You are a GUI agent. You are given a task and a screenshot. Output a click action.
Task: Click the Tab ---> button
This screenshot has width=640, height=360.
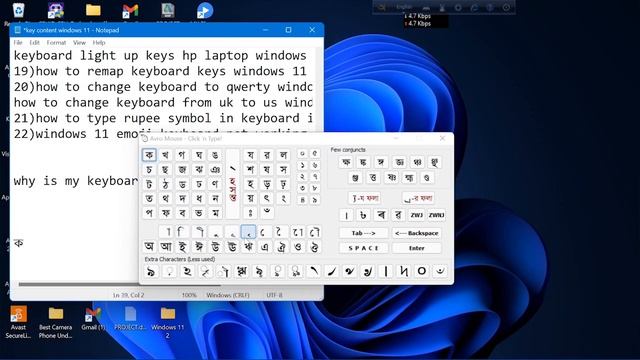coord(363,233)
